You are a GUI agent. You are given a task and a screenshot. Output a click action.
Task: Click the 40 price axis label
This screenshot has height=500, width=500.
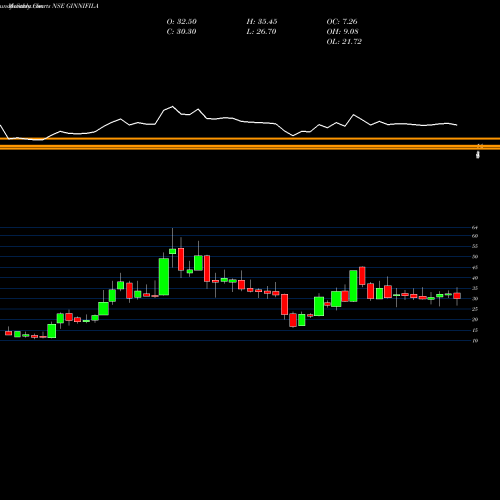[x=475, y=278]
